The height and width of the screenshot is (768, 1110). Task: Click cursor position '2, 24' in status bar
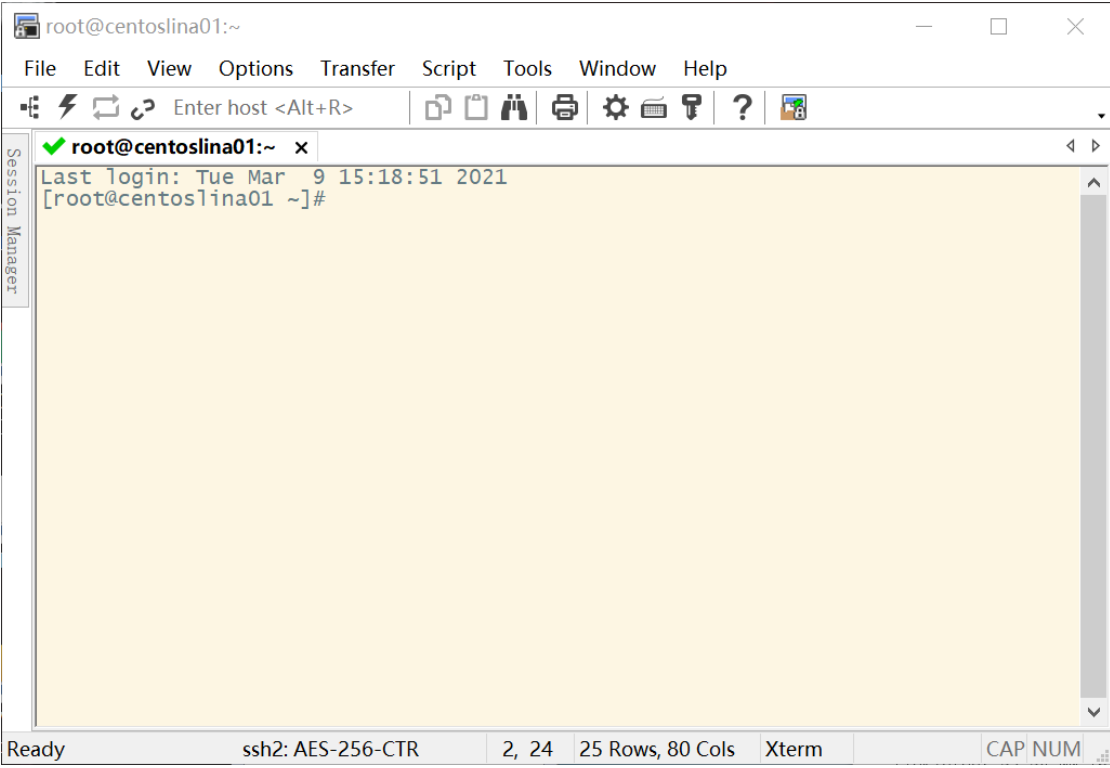tap(527, 749)
